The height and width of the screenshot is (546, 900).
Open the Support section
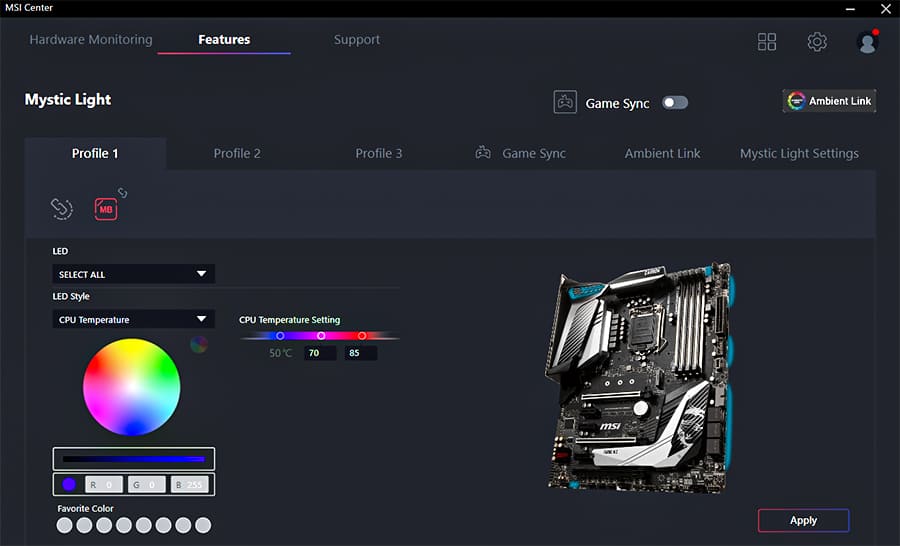coord(357,40)
